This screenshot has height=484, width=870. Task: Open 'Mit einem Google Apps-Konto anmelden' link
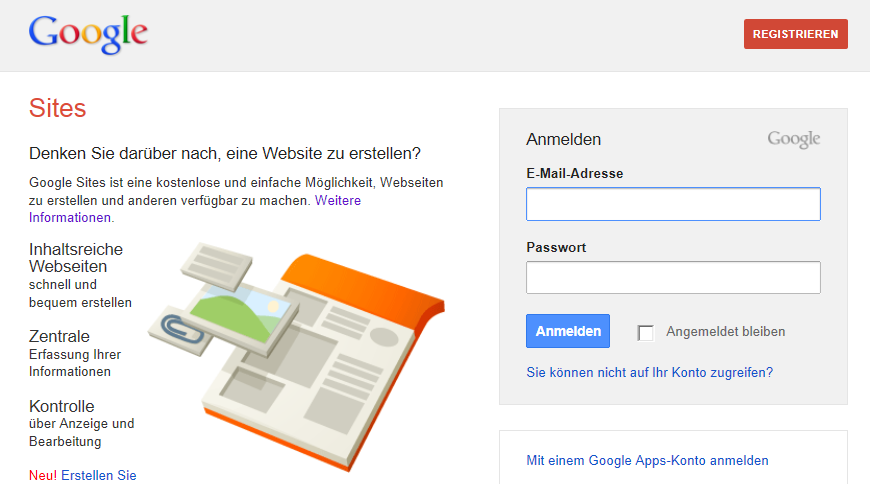point(647,461)
